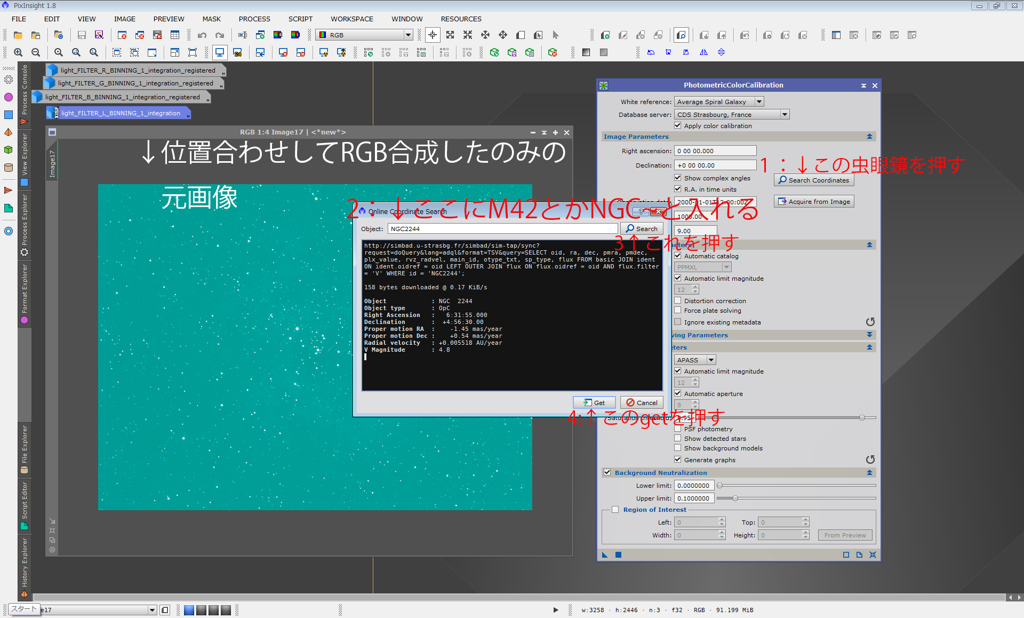Open the RESOURCES menu
The image size is (1024, 618).
[460, 19]
